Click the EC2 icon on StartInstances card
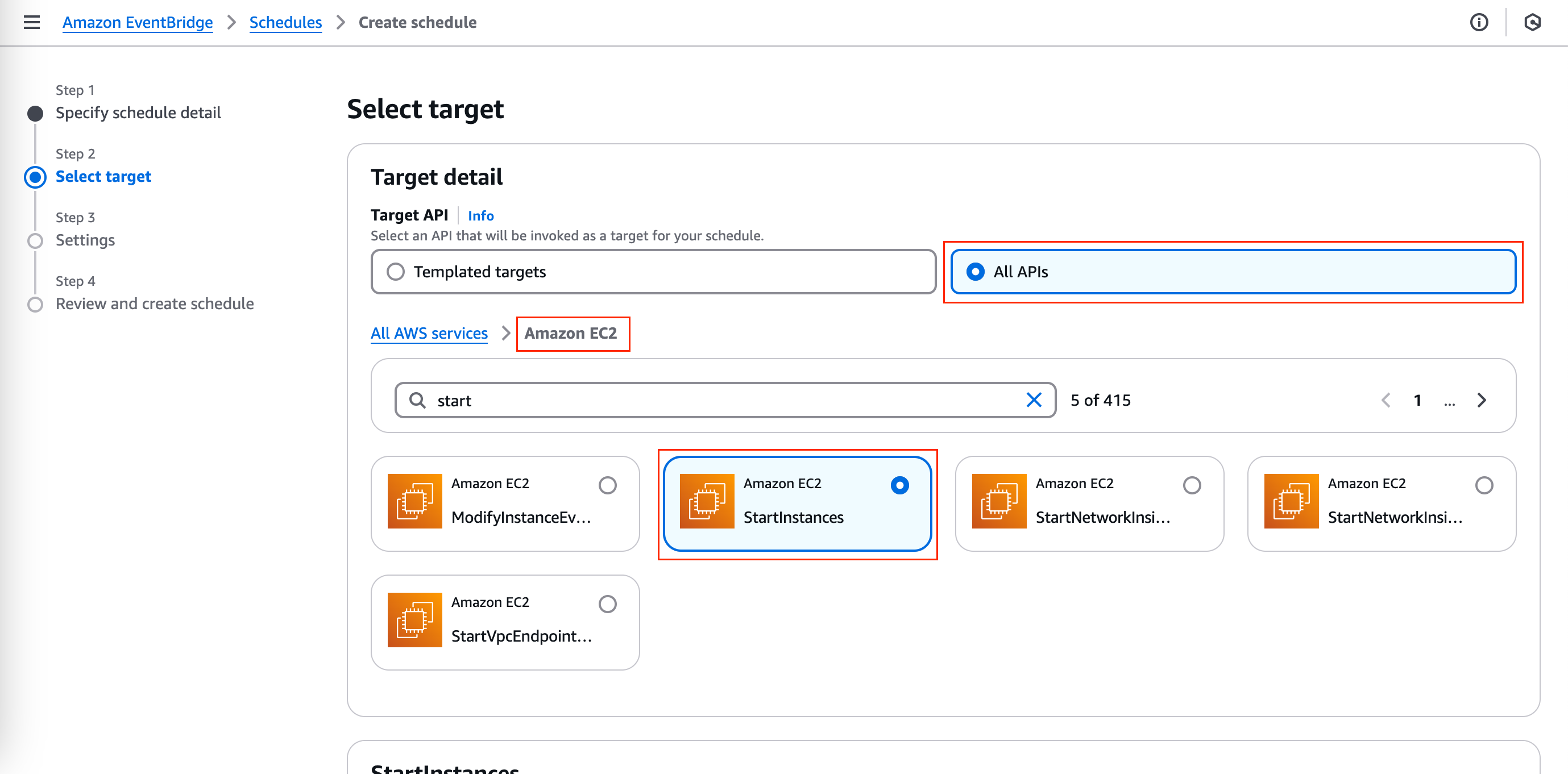The height and width of the screenshot is (774, 1568). tap(707, 501)
